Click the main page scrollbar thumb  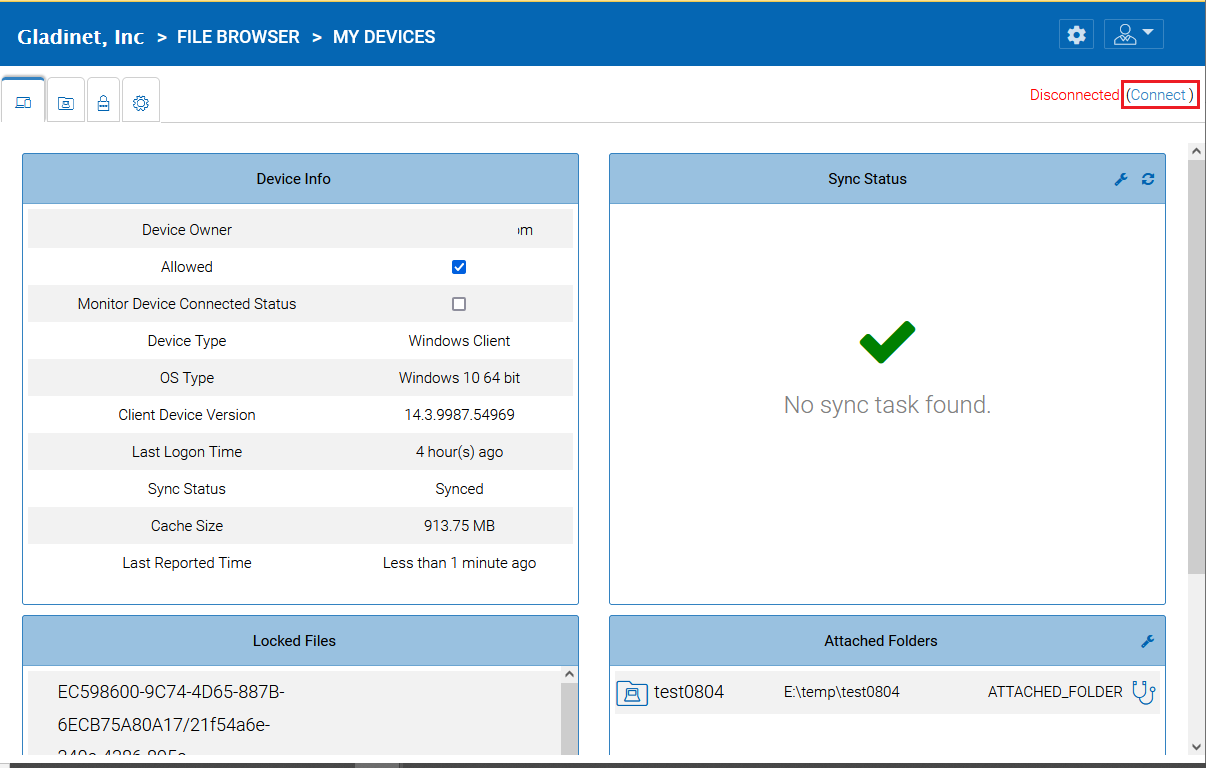[1196, 365]
